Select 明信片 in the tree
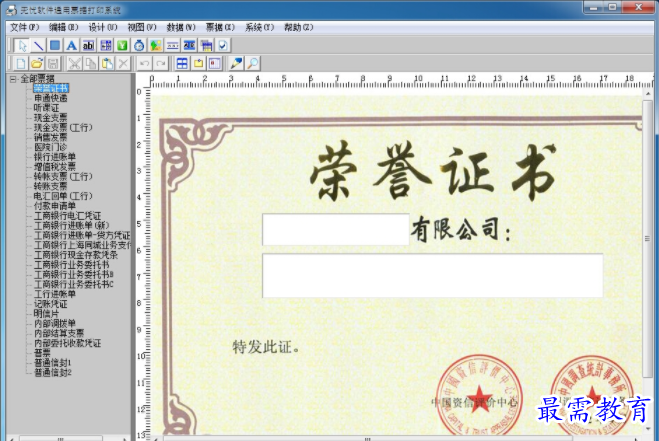659x441 pixels. point(46,314)
